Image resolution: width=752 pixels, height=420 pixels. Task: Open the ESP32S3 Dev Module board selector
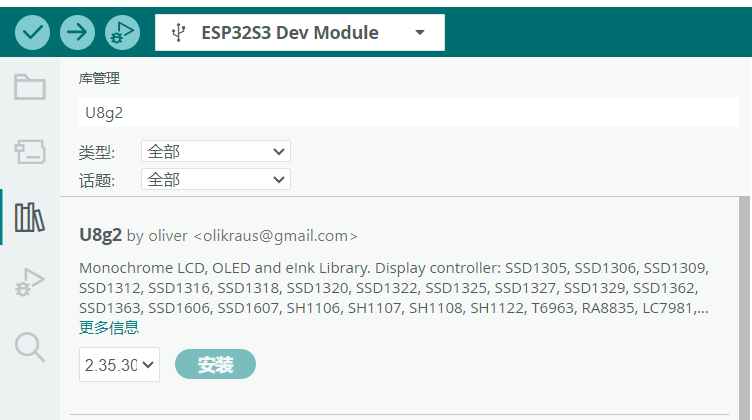[300, 33]
